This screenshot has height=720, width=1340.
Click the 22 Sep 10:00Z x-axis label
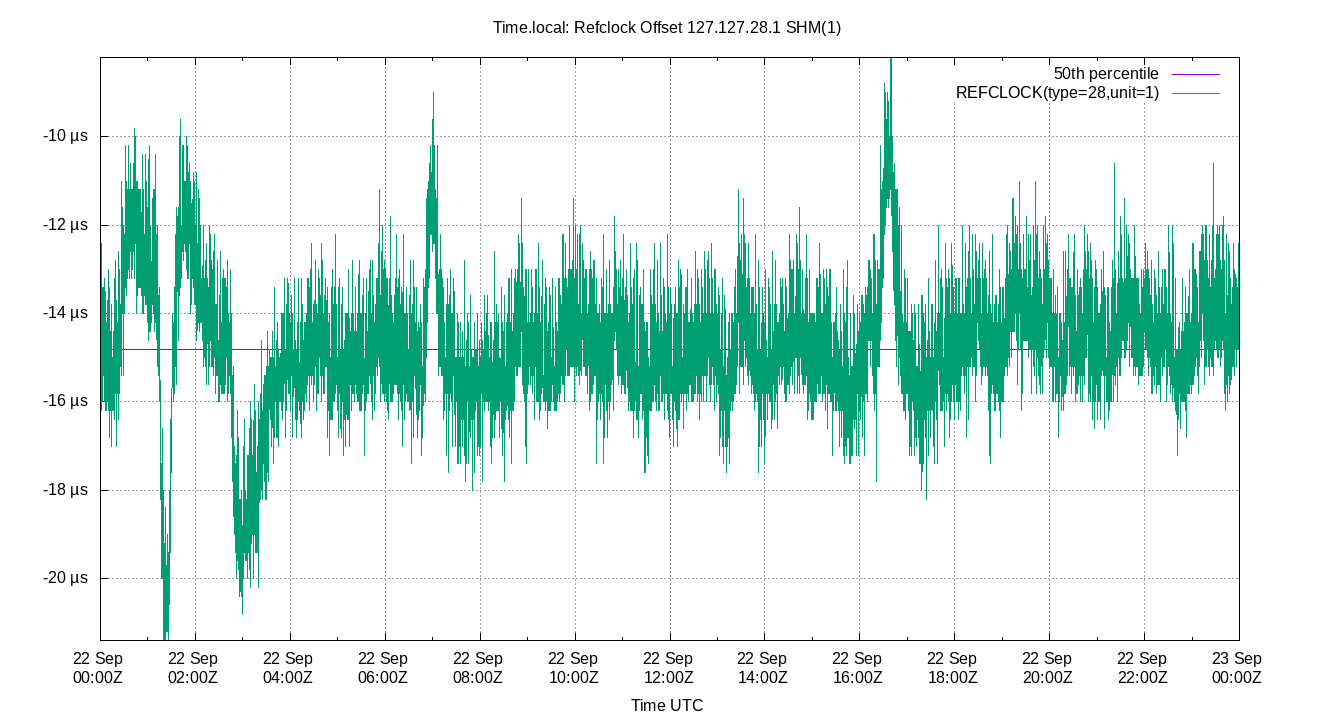click(573, 668)
